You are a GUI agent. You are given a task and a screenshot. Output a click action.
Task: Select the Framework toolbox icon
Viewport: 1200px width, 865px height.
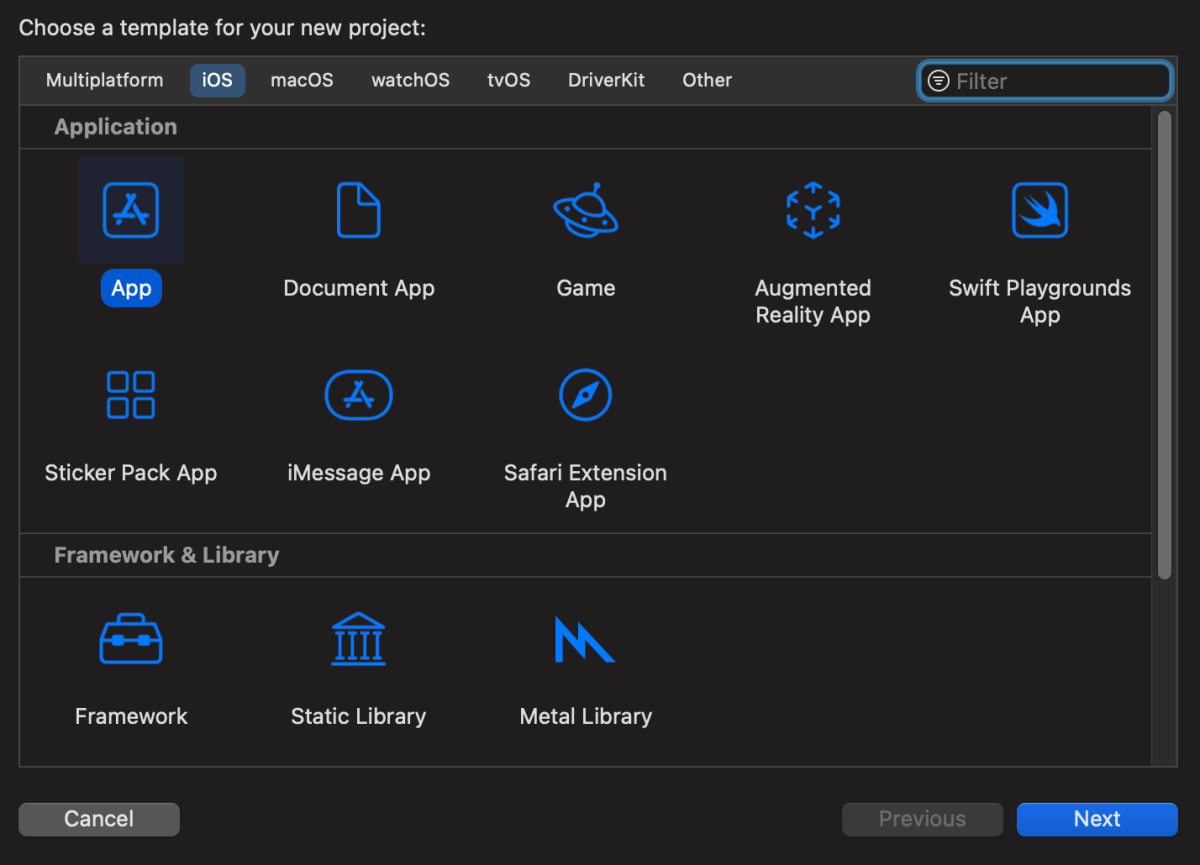coord(131,639)
